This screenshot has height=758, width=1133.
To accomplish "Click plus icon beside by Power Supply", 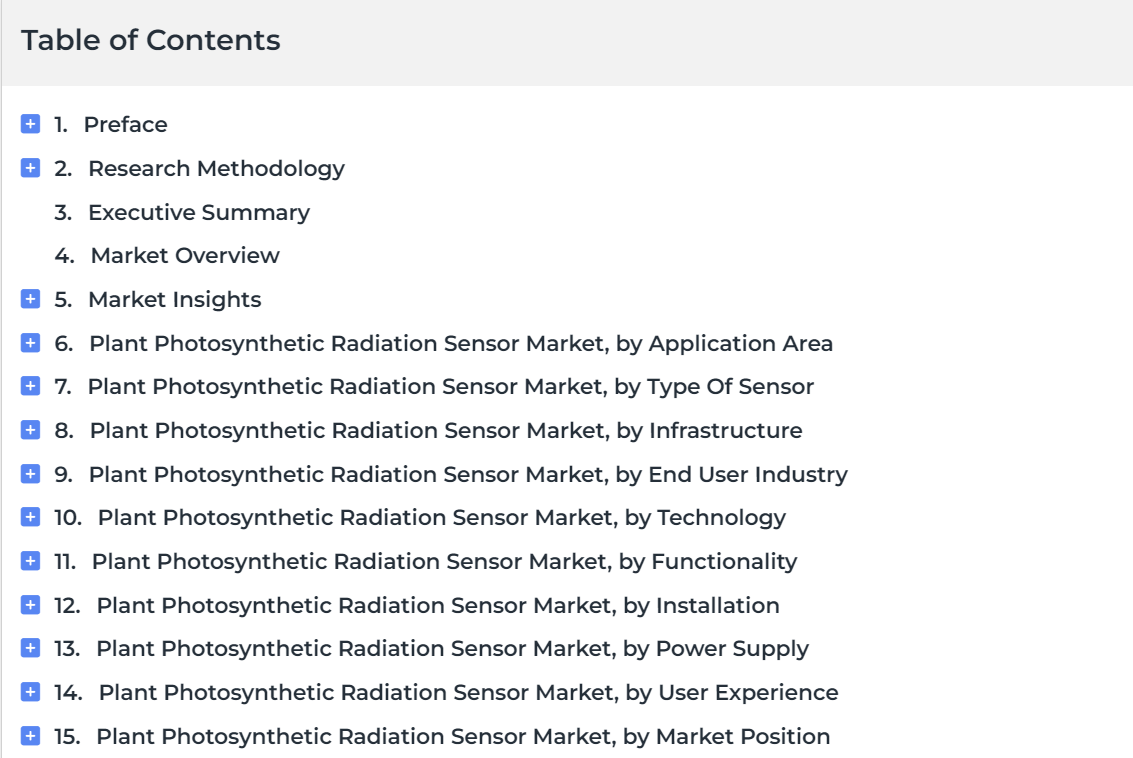I will tap(30, 649).
